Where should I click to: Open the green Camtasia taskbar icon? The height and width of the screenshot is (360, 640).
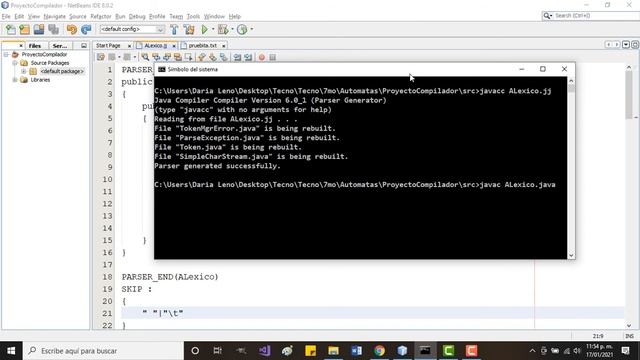coord(449,351)
